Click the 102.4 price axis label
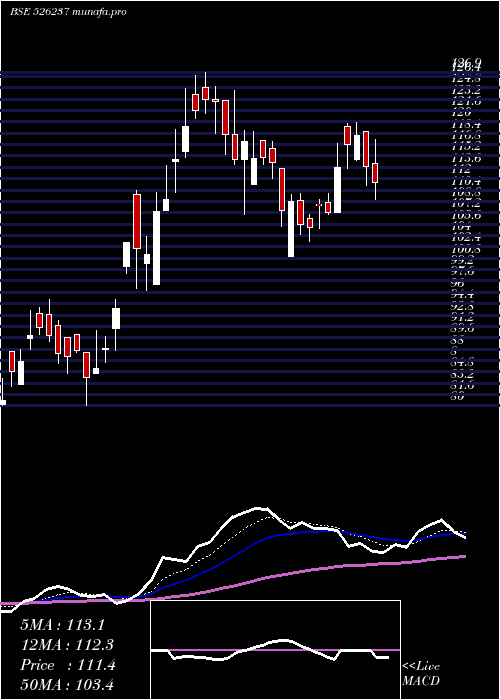This screenshot has height=700, width=500. [466, 238]
